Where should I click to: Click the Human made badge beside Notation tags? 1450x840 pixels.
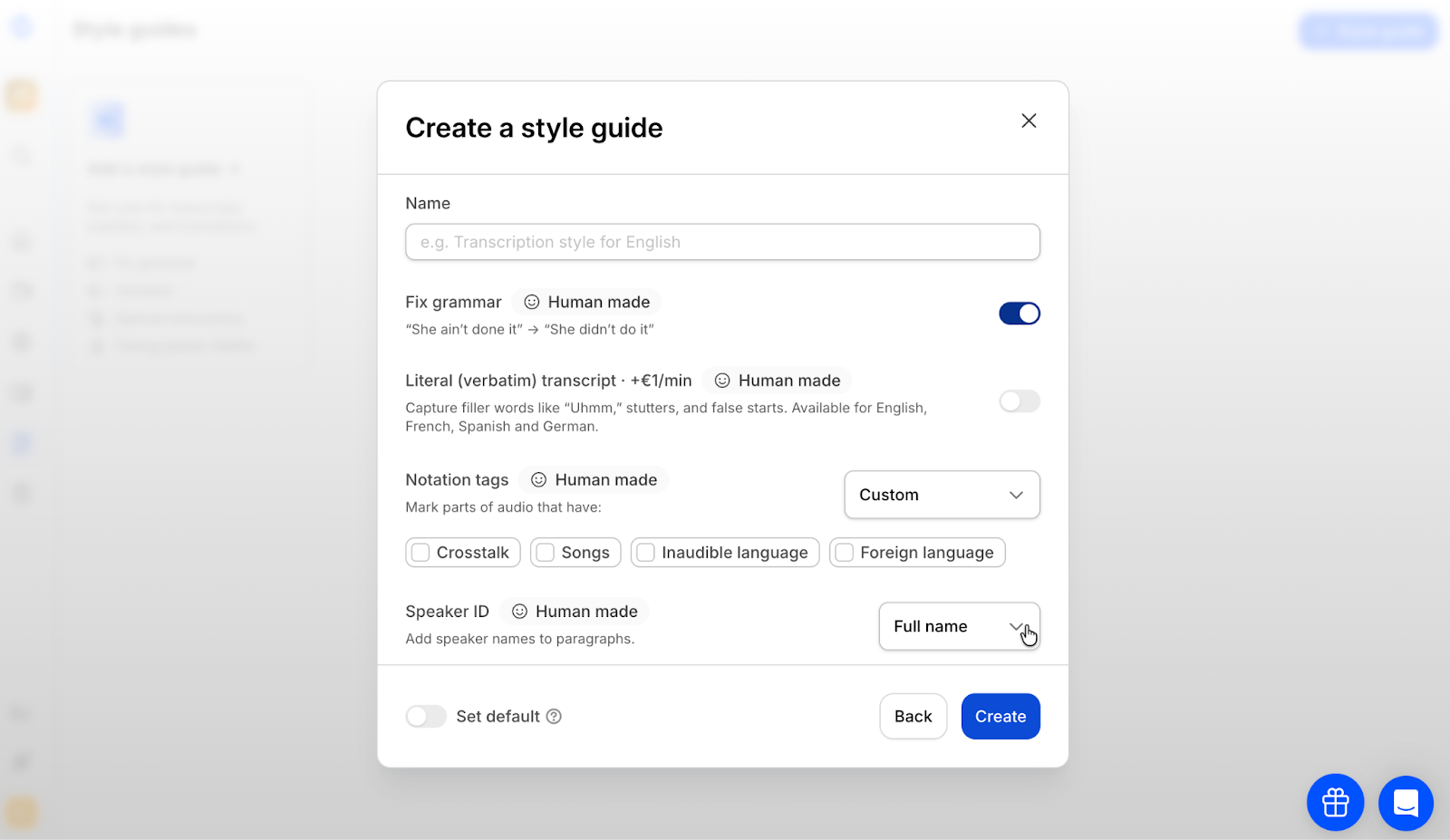click(594, 479)
